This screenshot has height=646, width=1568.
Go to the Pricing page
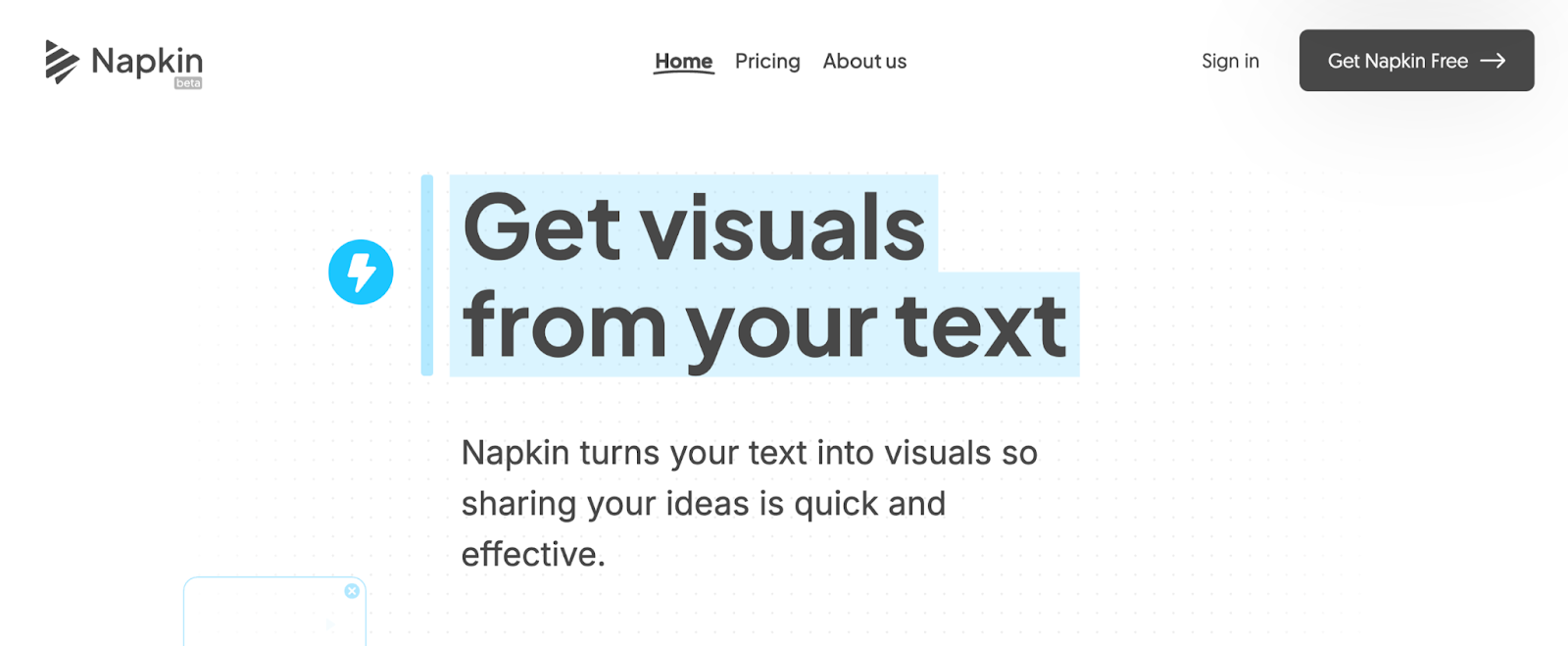(x=767, y=61)
